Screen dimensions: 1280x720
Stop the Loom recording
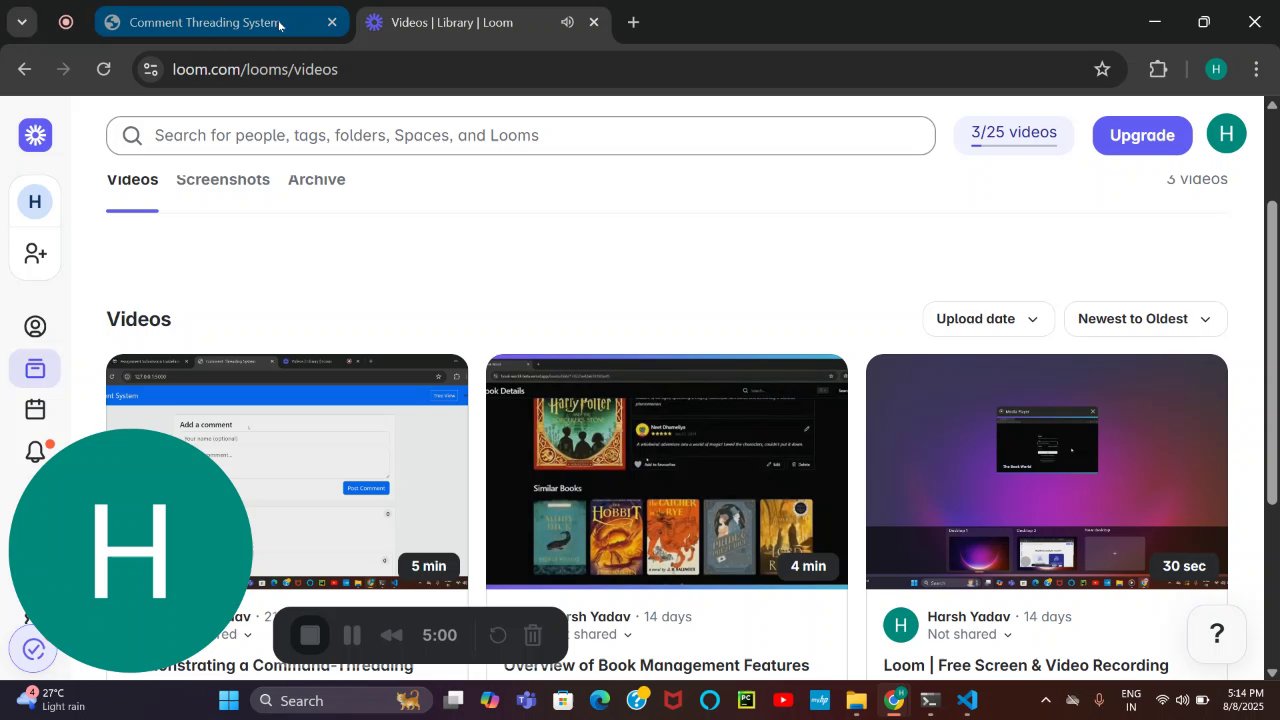coord(310,635)
